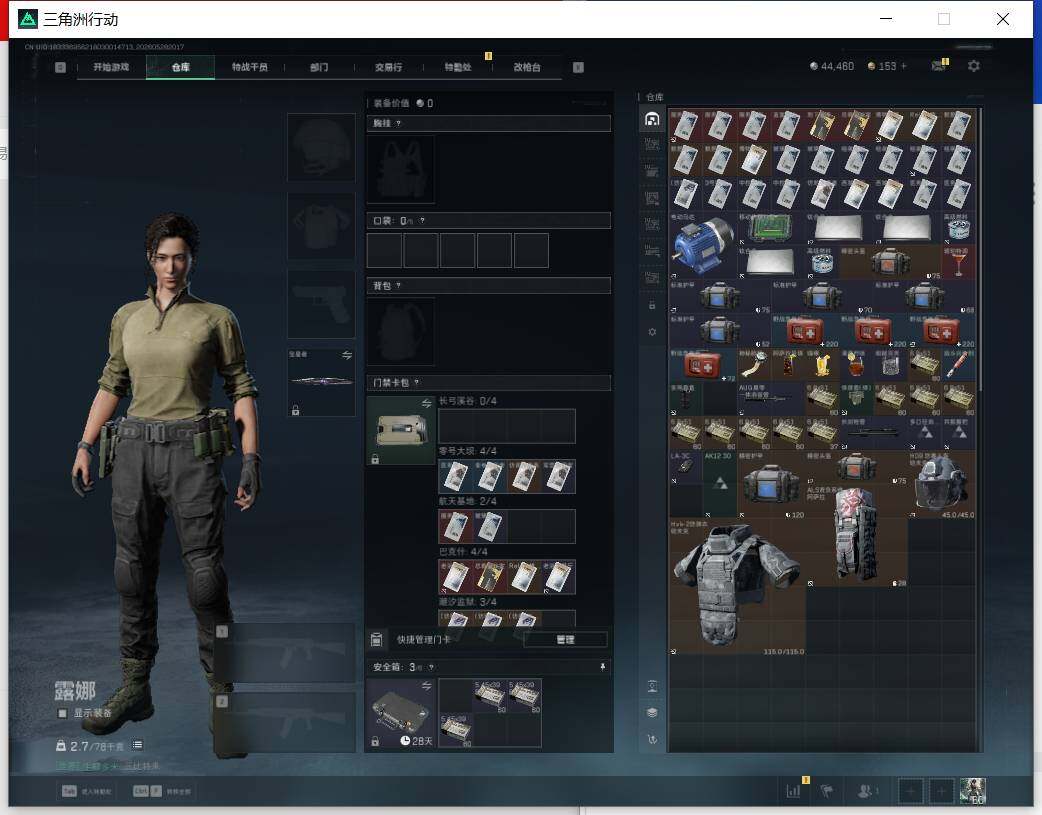Select the main warehouse storage icon in sidebar

pyautogui.click(x=652, y=119)
